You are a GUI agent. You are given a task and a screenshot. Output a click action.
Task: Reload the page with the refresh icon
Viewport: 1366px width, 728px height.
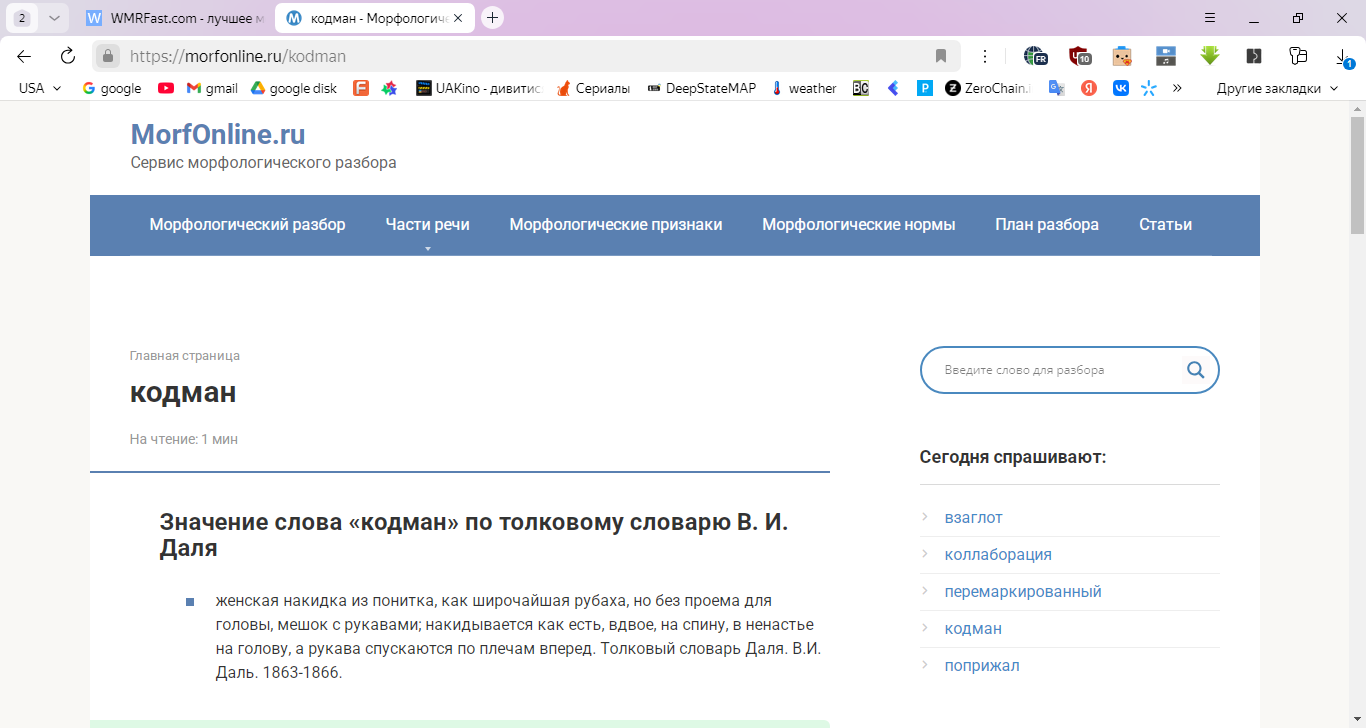(67, 56)
